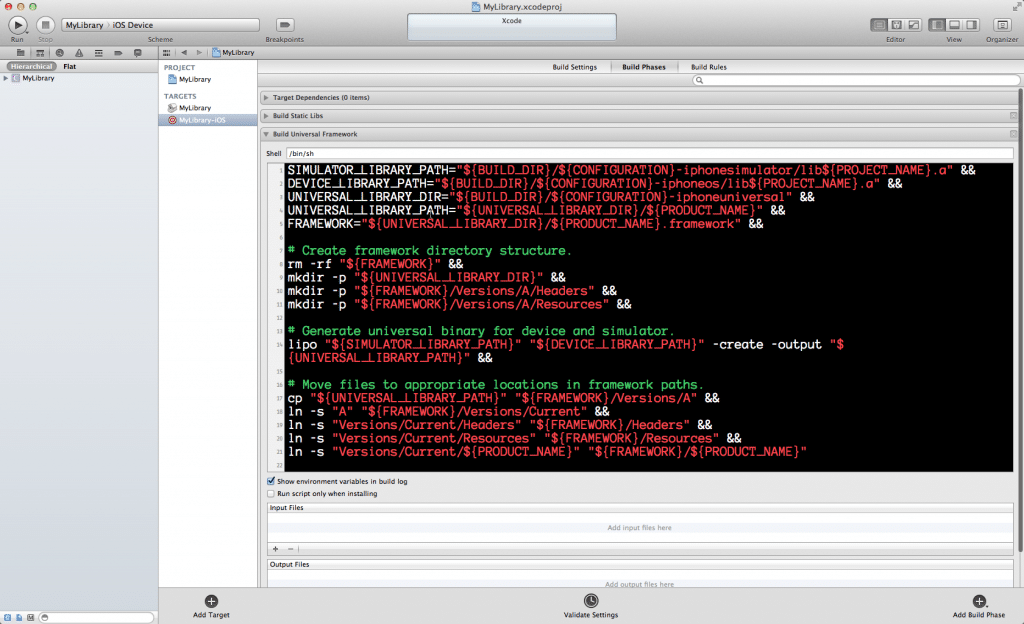This screenshot has width=1024, height=624.
Task: Filter symbols to project-defined only
Action: 19,617
